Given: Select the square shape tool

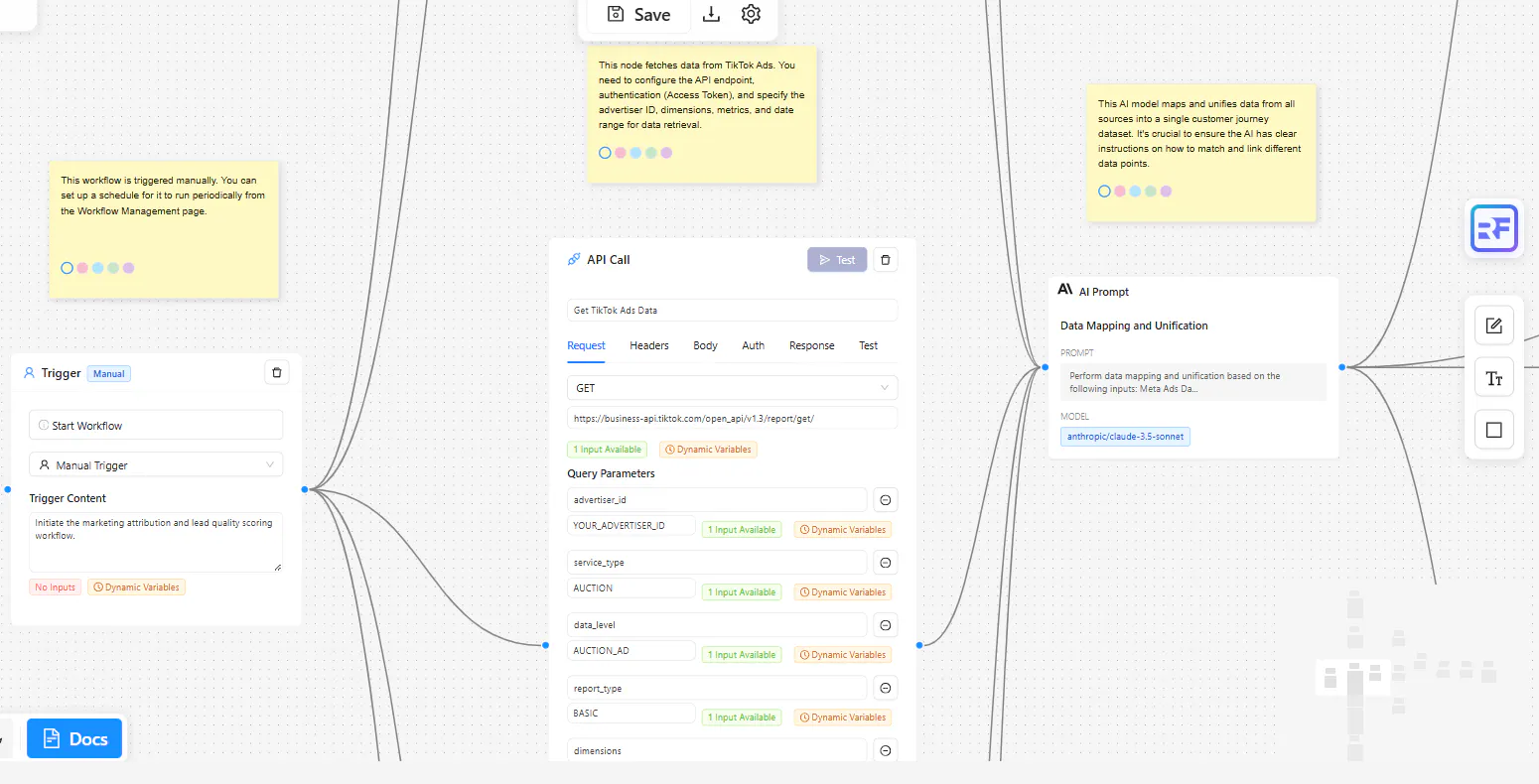Looking at the screenshot, I should tap(1493, 430).
